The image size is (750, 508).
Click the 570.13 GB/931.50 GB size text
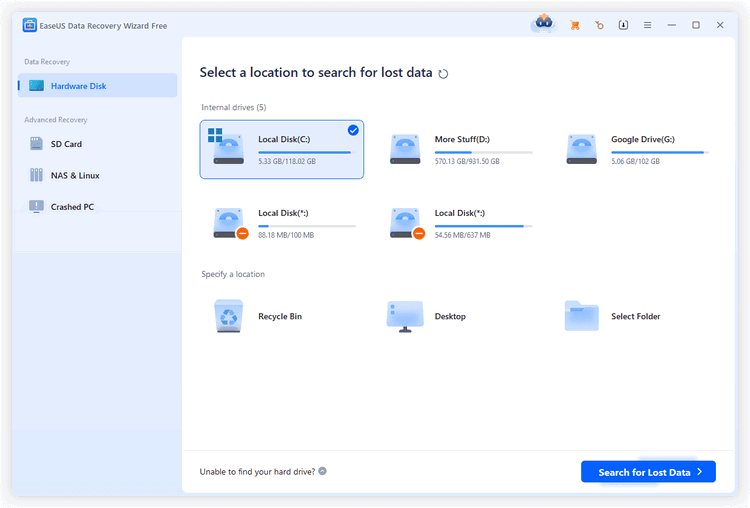467,161
